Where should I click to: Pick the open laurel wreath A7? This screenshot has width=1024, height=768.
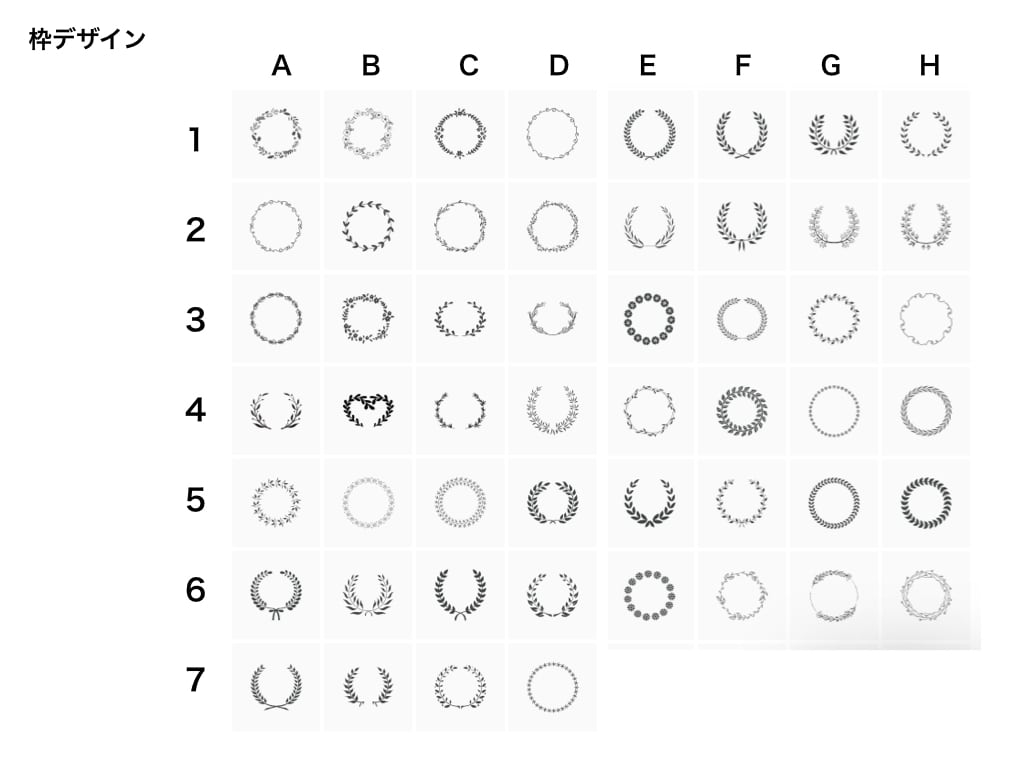point(276,687)
